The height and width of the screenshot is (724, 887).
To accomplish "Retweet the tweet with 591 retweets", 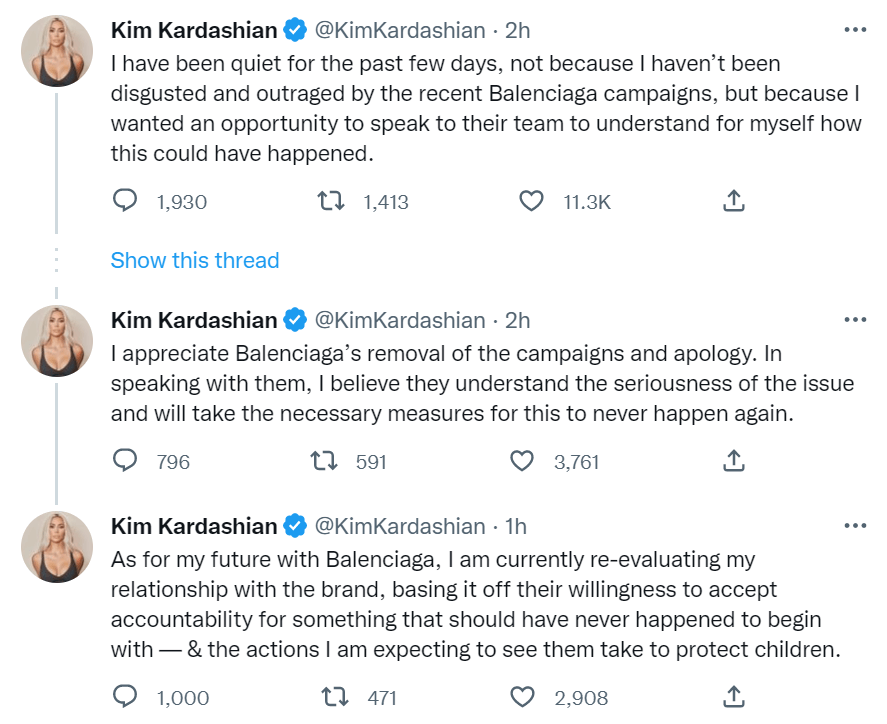I will (x=324, y=461).
